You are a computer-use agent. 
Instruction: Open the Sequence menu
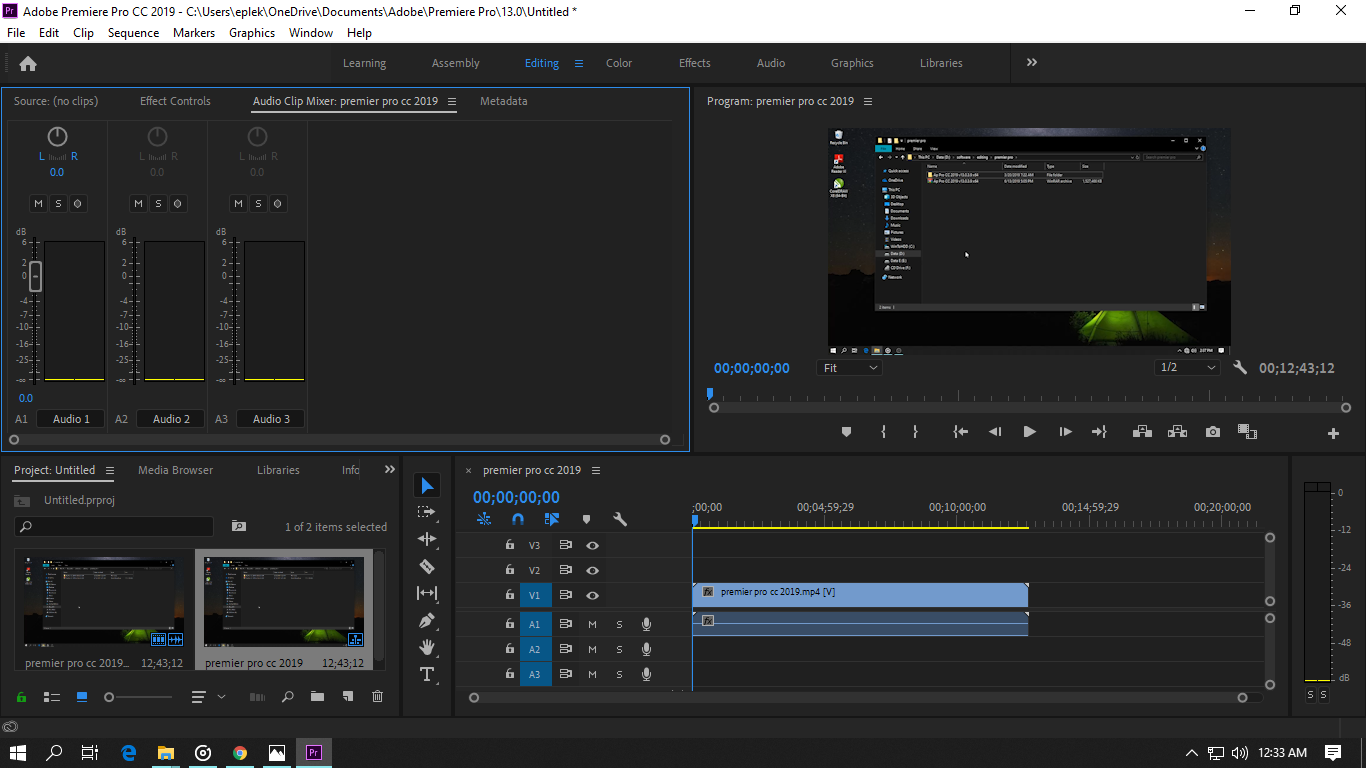133,33
